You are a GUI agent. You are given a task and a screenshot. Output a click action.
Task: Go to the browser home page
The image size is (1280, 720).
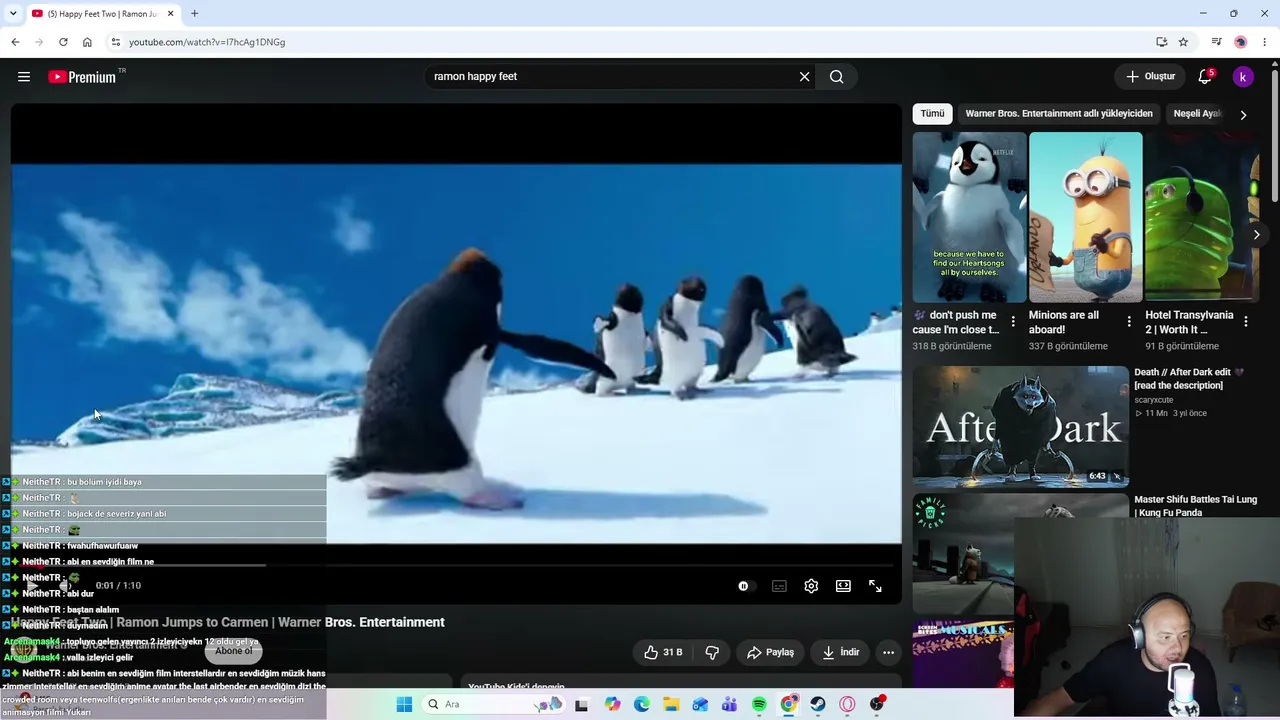(87, 42)
